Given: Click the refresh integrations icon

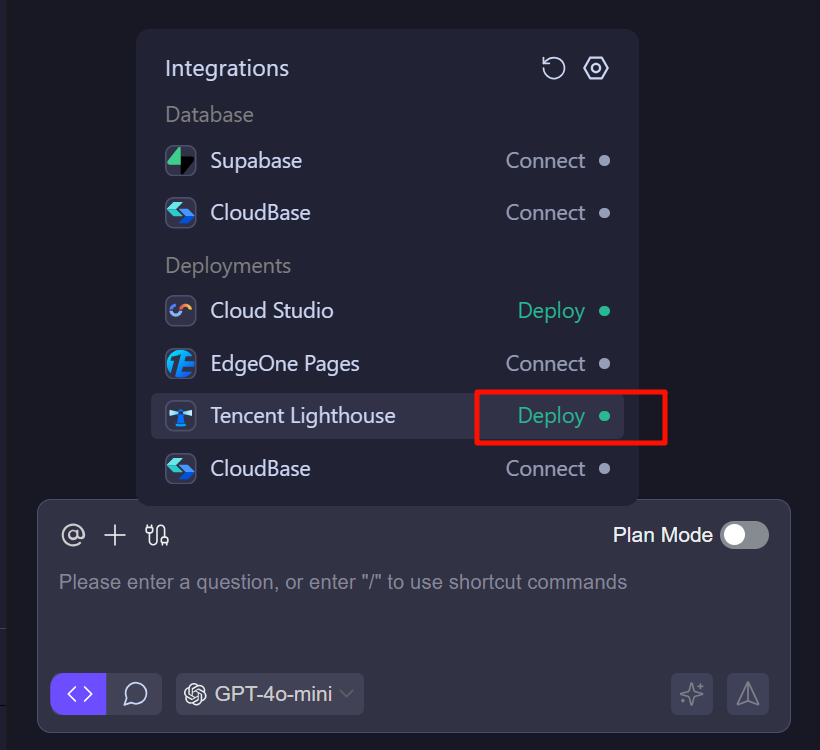Looking at the screenshot, I should click(553, 68).
